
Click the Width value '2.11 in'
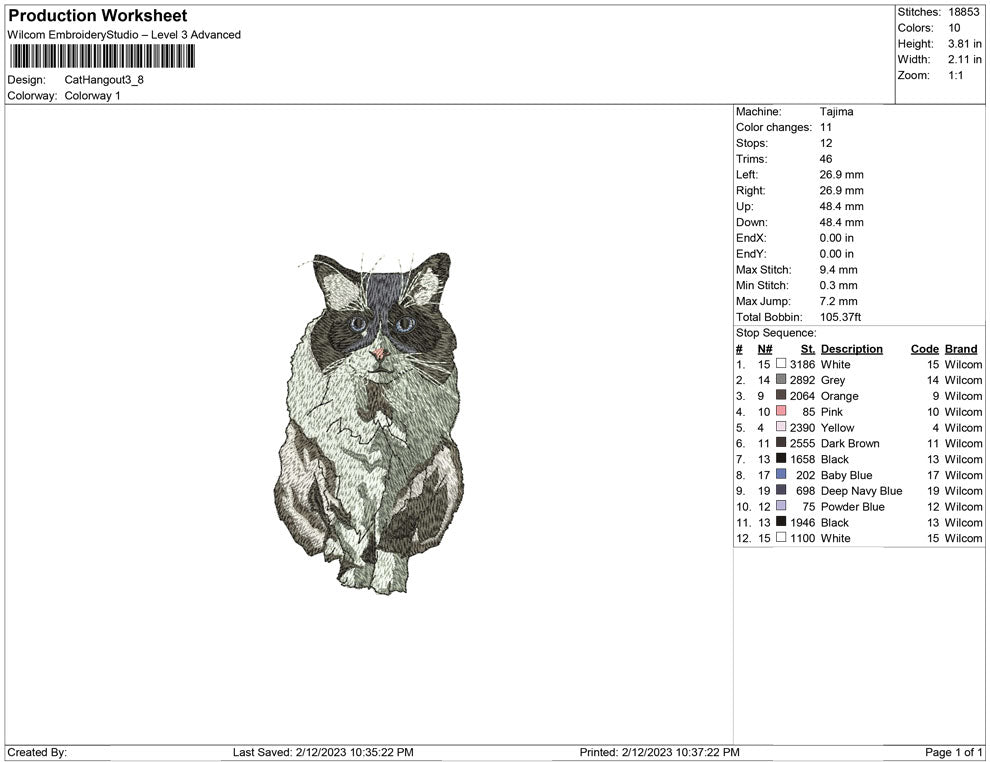965,59
